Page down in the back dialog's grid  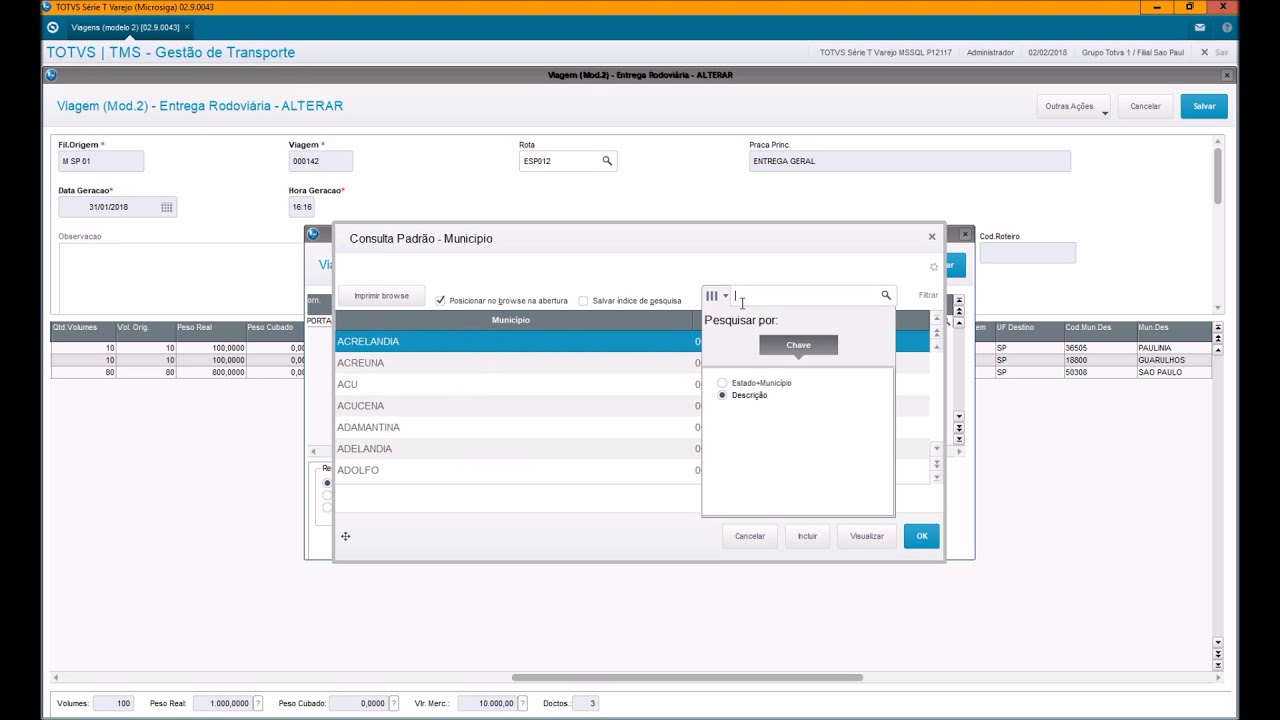point(959,428)
